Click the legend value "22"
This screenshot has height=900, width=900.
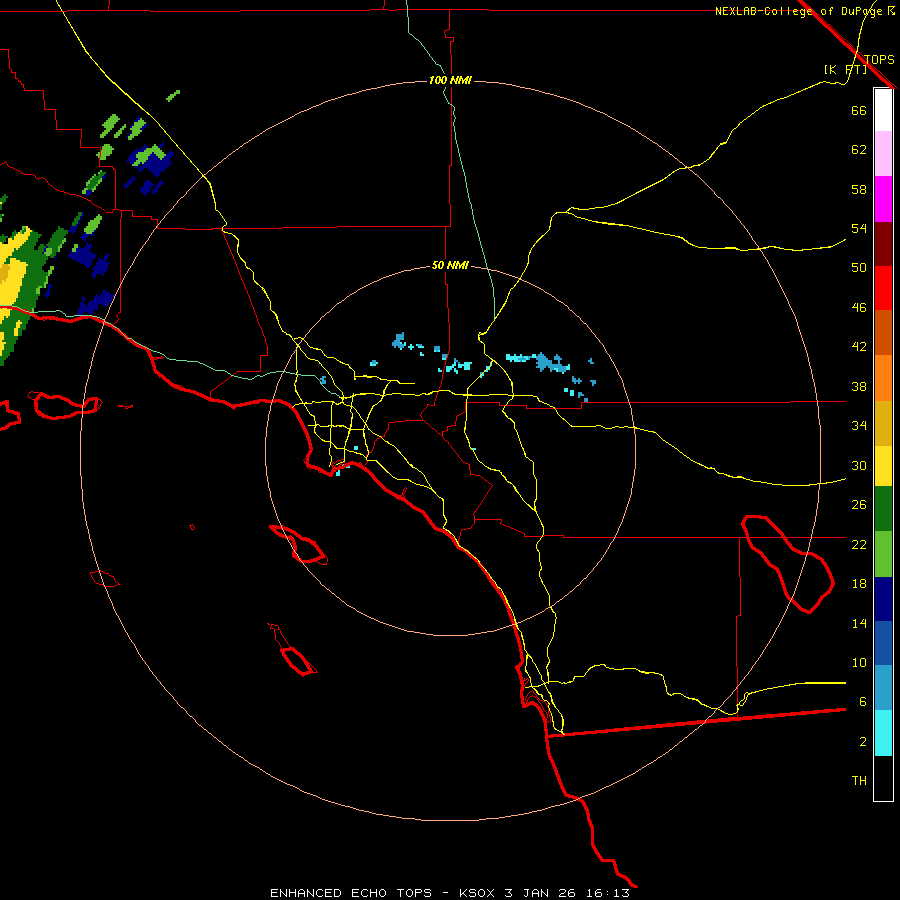click(x=859, y=544)
